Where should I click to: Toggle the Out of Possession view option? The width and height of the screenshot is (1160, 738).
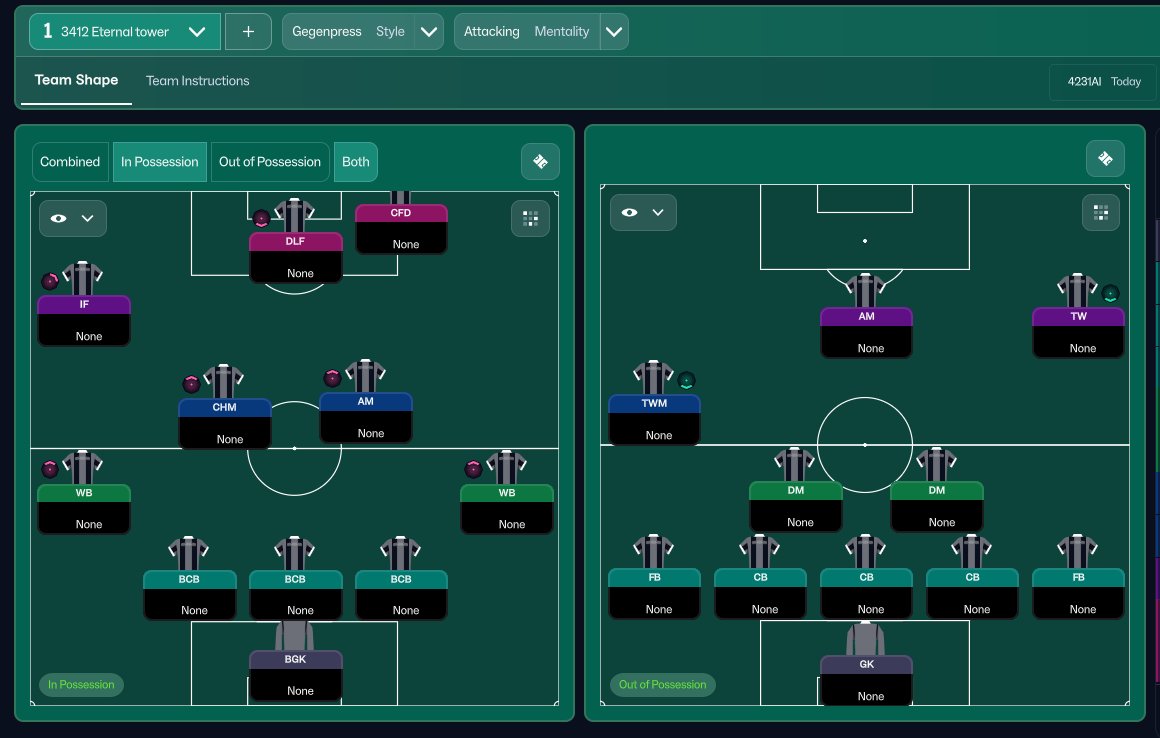[x=270, y=162]
